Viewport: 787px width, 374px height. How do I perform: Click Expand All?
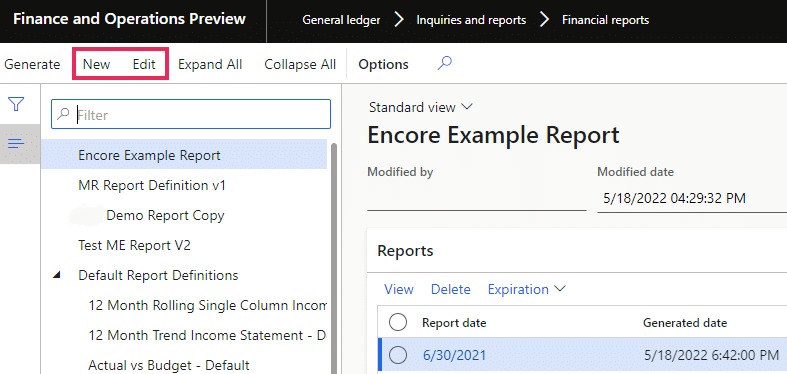[210, 64]
